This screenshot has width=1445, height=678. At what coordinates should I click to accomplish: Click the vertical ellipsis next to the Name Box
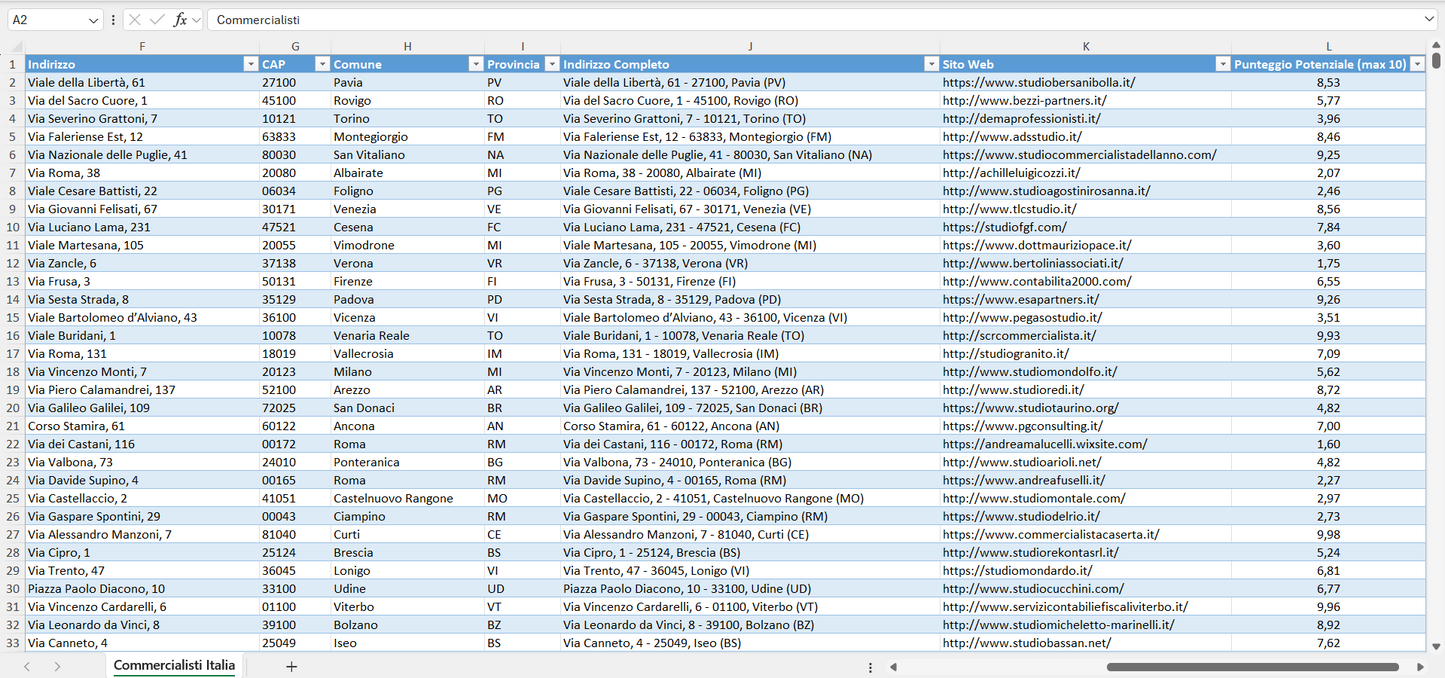(113, 19)
